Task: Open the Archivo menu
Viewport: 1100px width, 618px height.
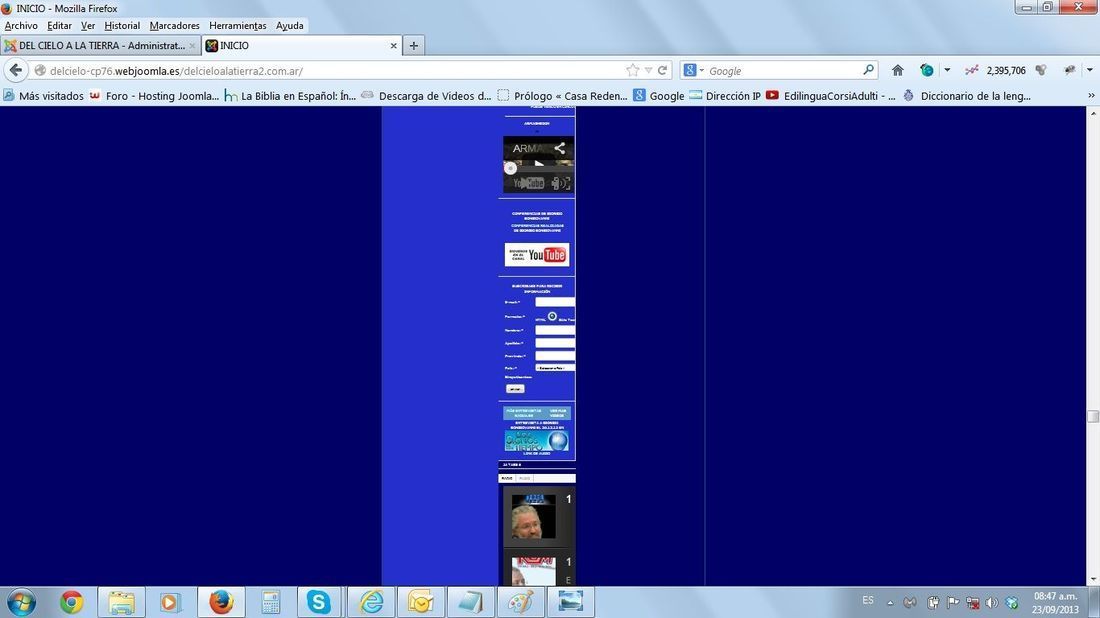Action: coord(21,26)
